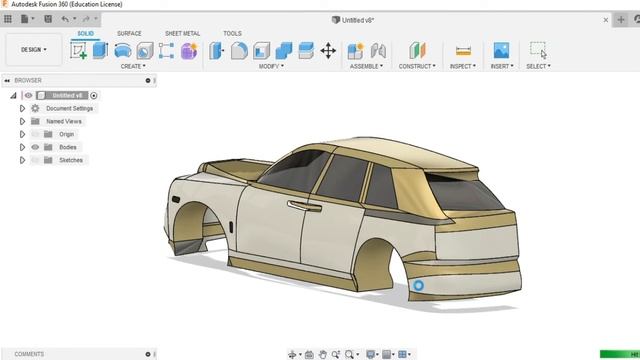Screen dimensions: 640x360
Task: Select the Measure ruler icon
Action: tap(463, 51)
